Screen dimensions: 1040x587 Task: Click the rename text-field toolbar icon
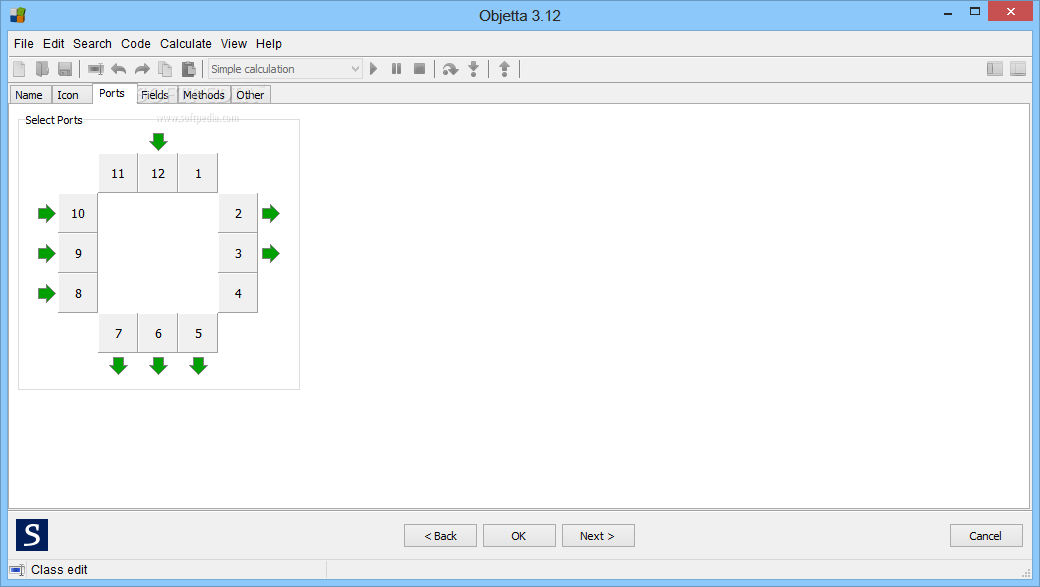[96, 69]
